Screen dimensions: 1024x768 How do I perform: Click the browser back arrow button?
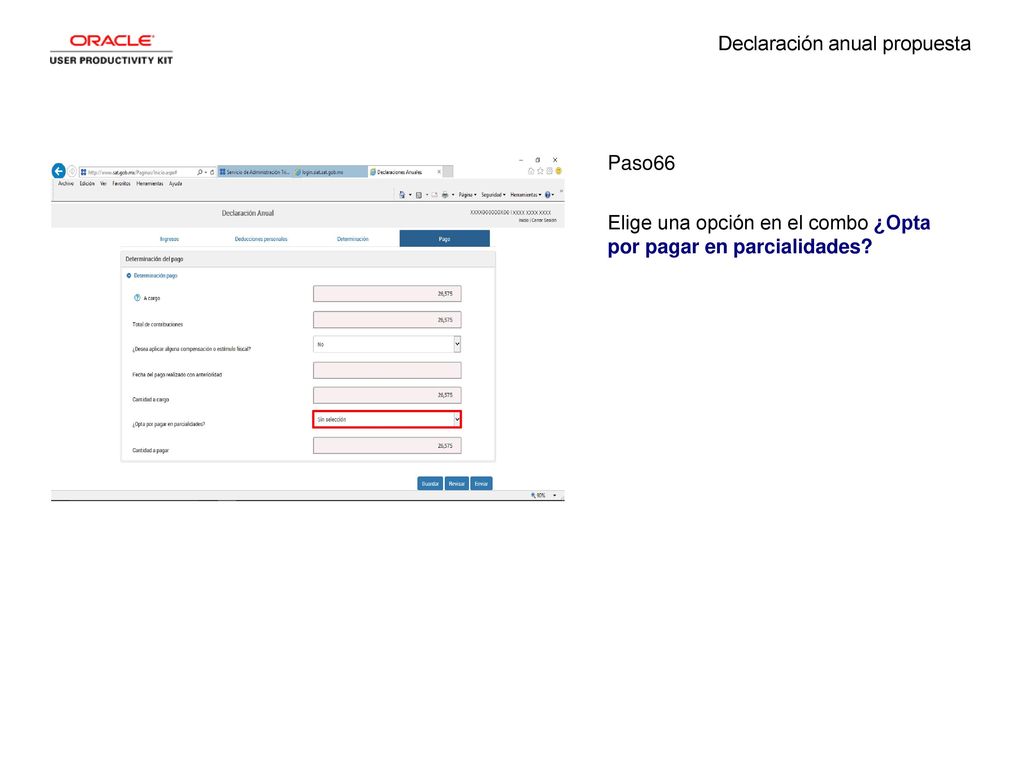pyautogui.click(x=59, y=171)
